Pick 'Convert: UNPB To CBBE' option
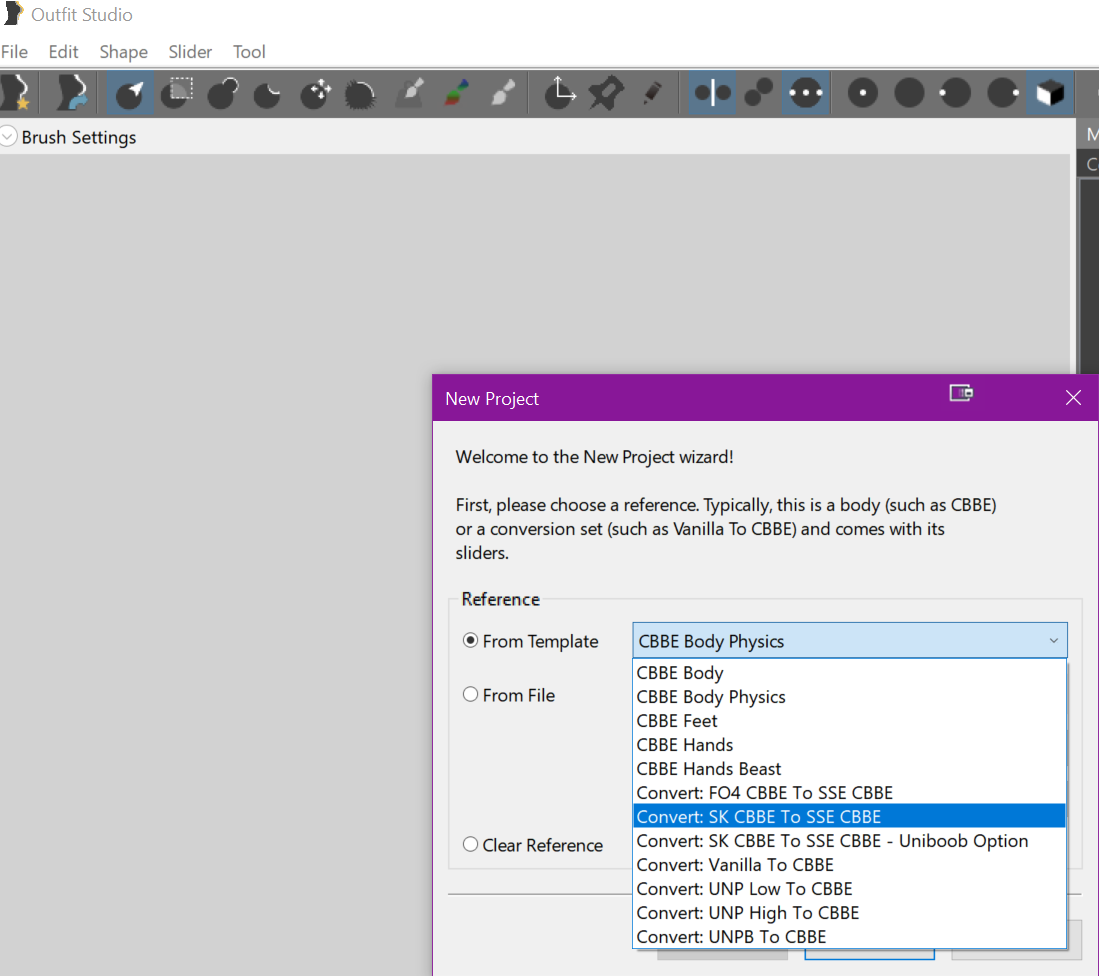The image size is (1099, 976). coord(849,936)
